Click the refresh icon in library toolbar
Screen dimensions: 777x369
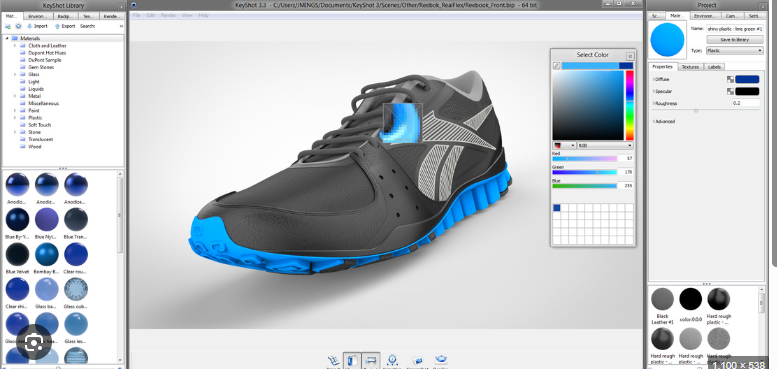point(18,26)
